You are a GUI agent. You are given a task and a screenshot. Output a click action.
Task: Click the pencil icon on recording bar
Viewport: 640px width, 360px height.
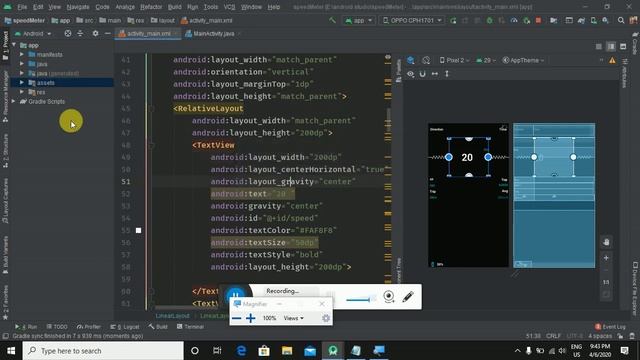(x=408, y=296)
